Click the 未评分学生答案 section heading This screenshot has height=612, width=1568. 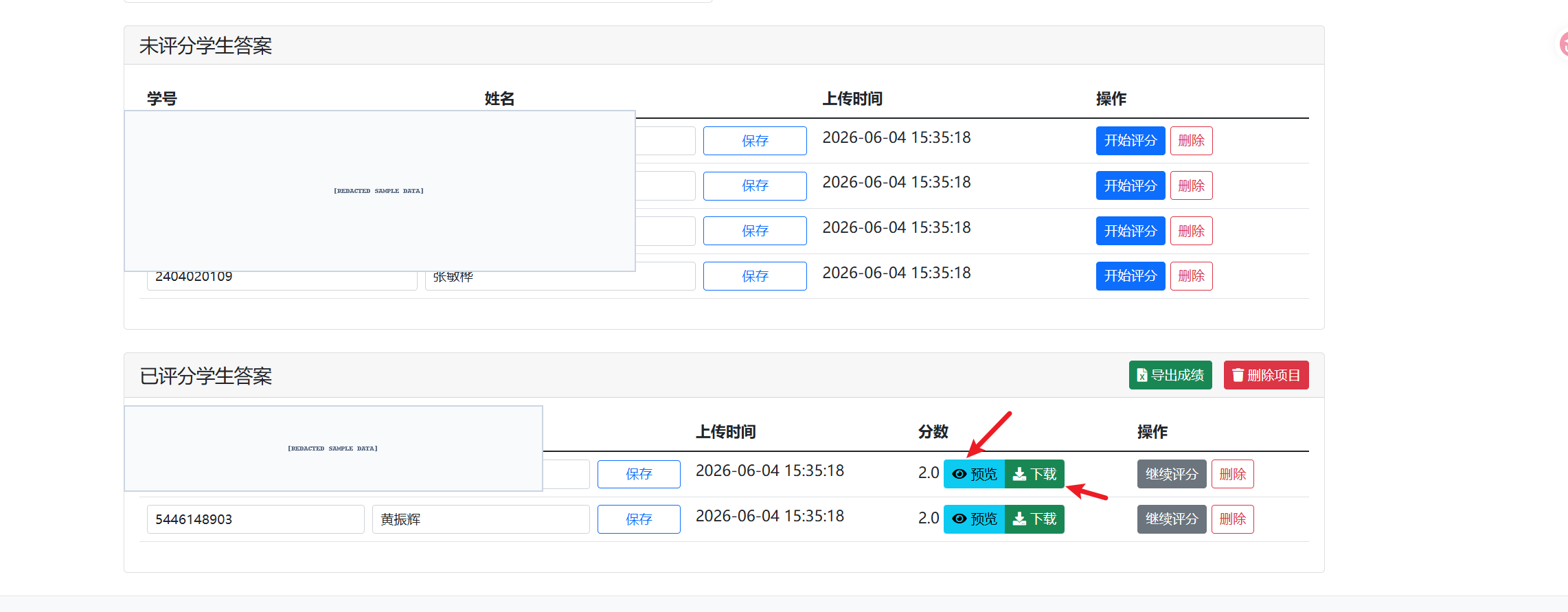click(205, 46)
